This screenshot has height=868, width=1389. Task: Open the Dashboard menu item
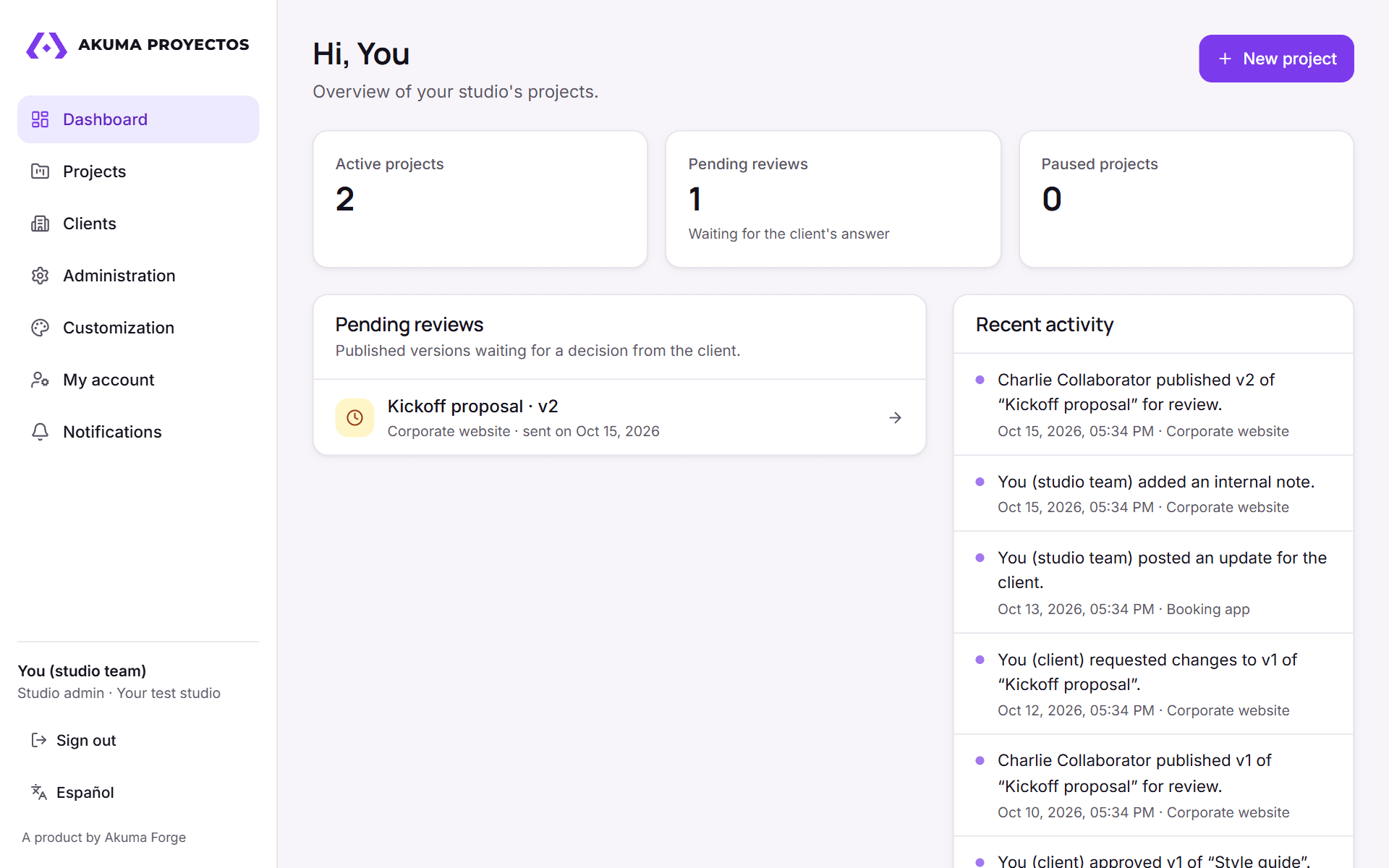138,119
